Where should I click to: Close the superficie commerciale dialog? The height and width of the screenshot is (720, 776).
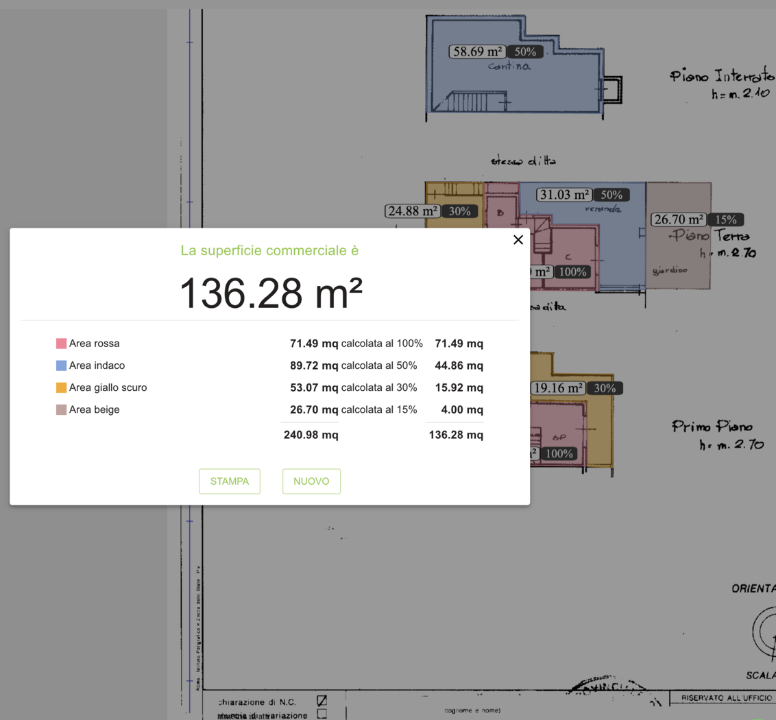point(518,240)
